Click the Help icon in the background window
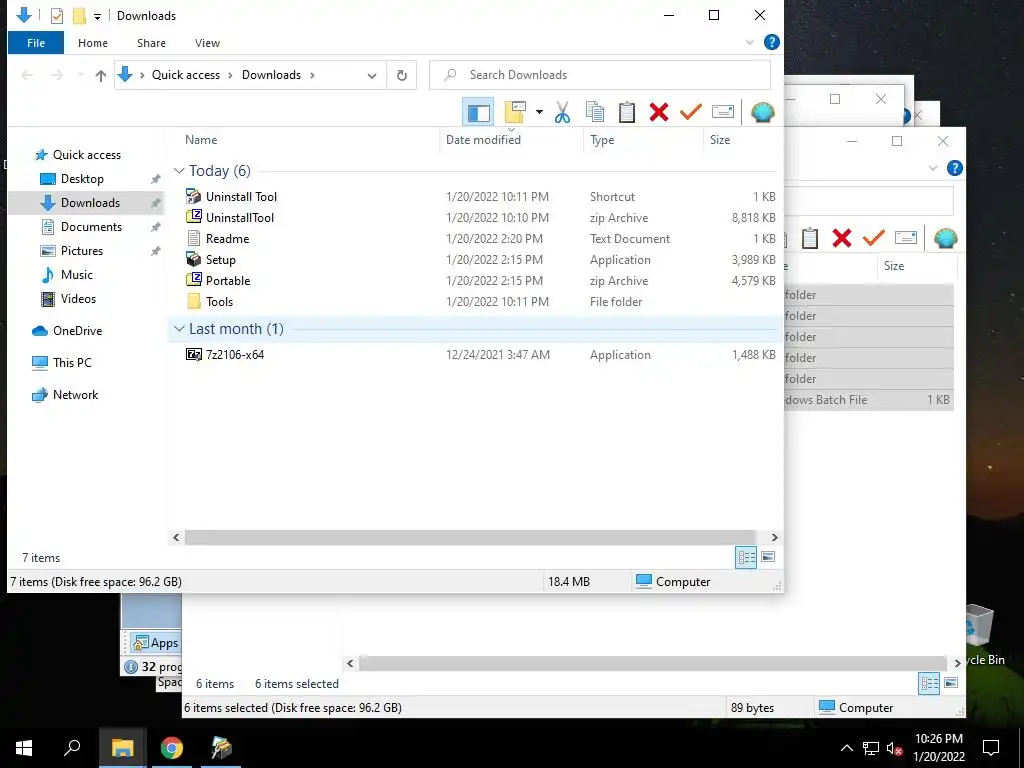1024x768 pixels. [x=954, y=168]
